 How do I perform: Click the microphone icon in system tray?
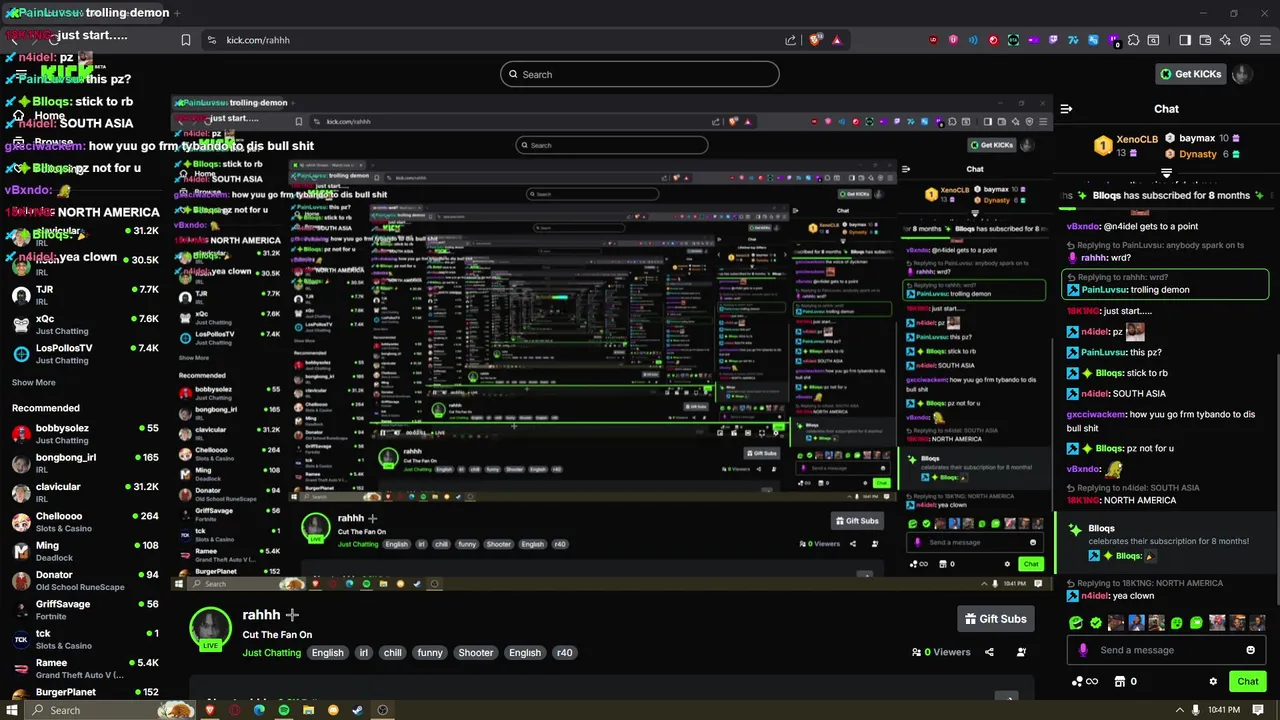(1195, 710)
